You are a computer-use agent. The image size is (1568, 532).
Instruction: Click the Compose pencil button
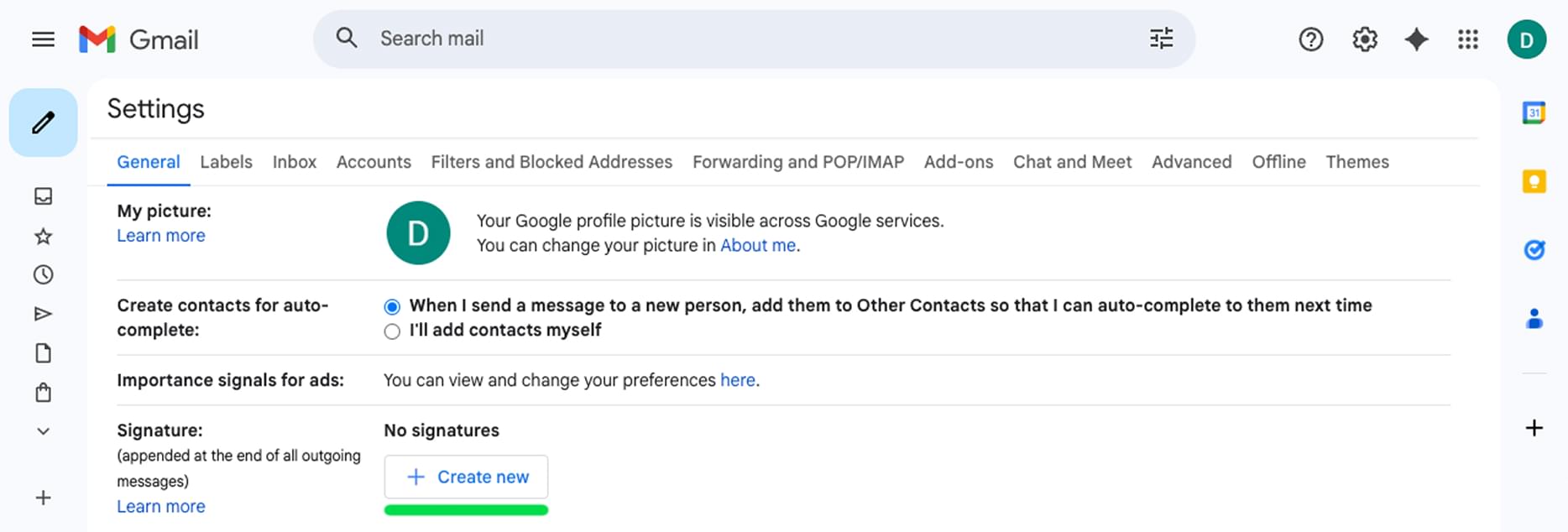[x=44, y=123]
